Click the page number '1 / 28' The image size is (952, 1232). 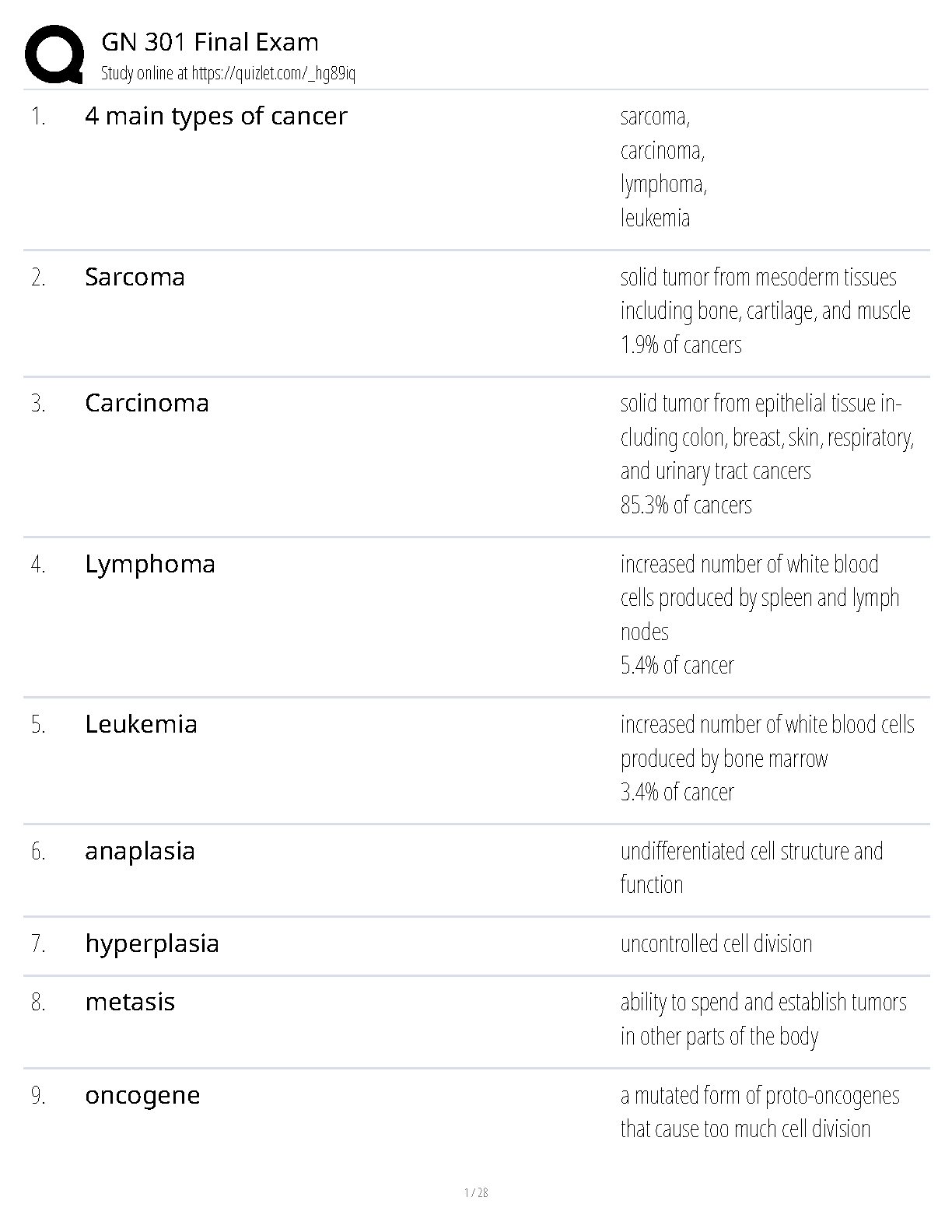point(476,1192)
